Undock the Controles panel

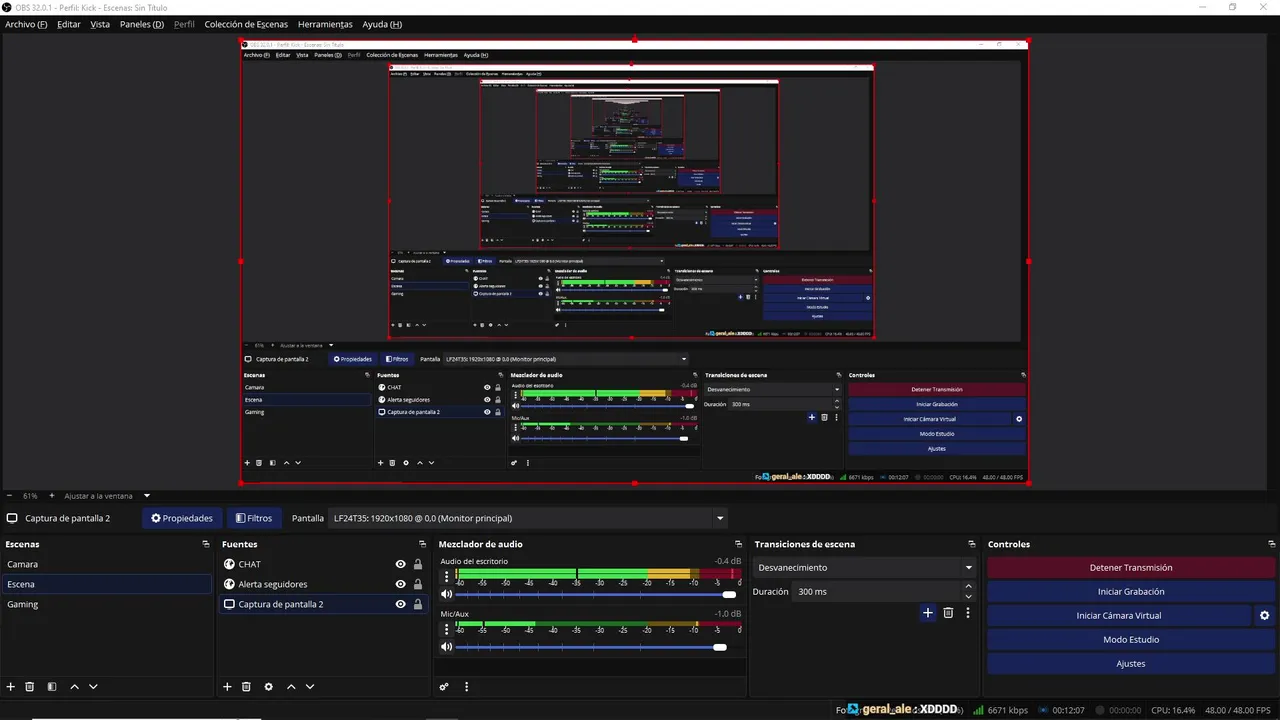click(x=1271, y=544)
